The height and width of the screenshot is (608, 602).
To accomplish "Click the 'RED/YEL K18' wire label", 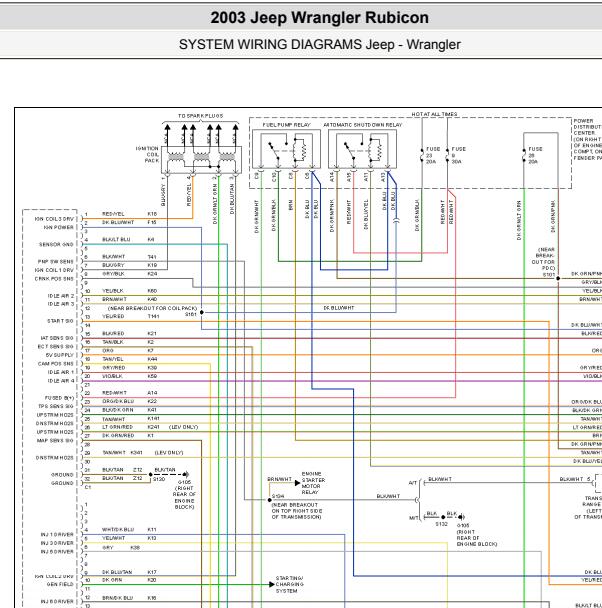I will coord(129,214).
